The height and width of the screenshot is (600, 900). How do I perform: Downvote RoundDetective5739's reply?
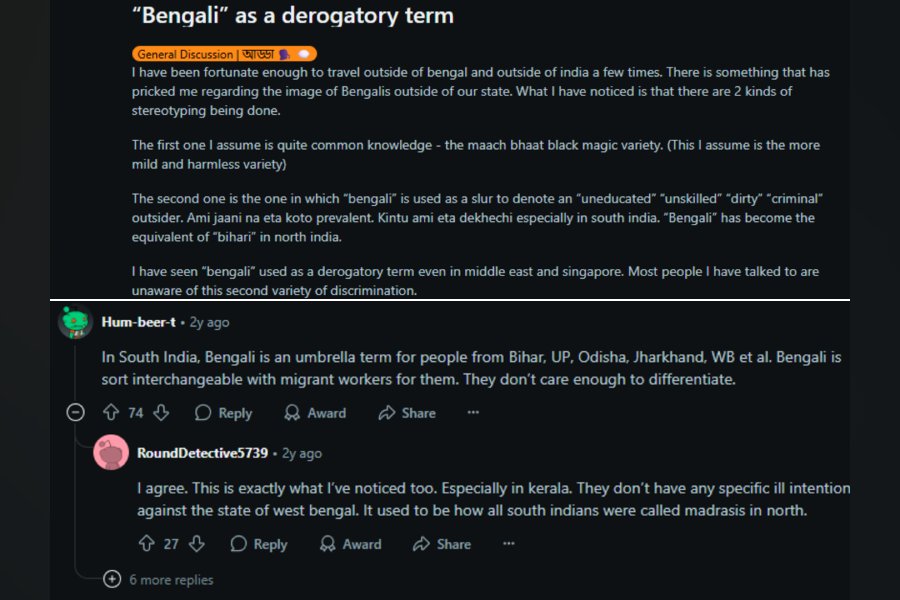click(x=197, y=544)
